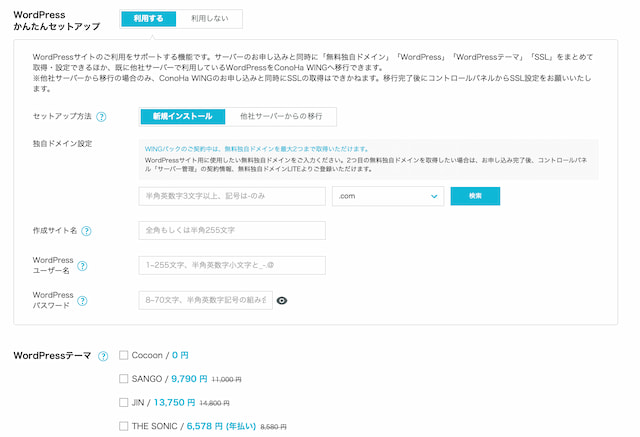Check the Cocoon theme checkbox
640x437 pixels.
tap(123, 355)
